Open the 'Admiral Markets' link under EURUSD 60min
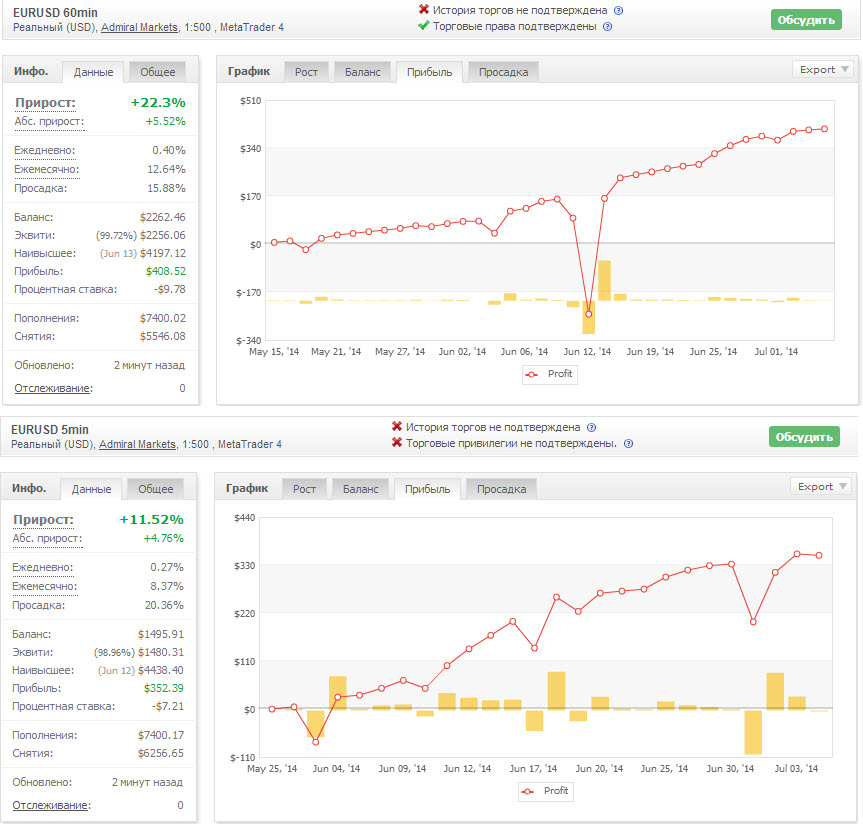Viewport: 863px width, 833px height. [x=140, y=27]
